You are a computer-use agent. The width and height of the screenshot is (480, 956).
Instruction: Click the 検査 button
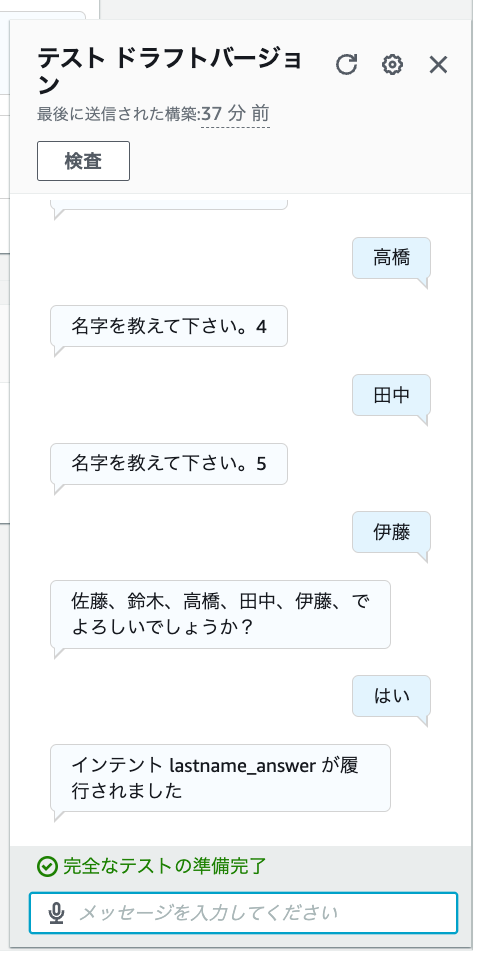(84, 161)
